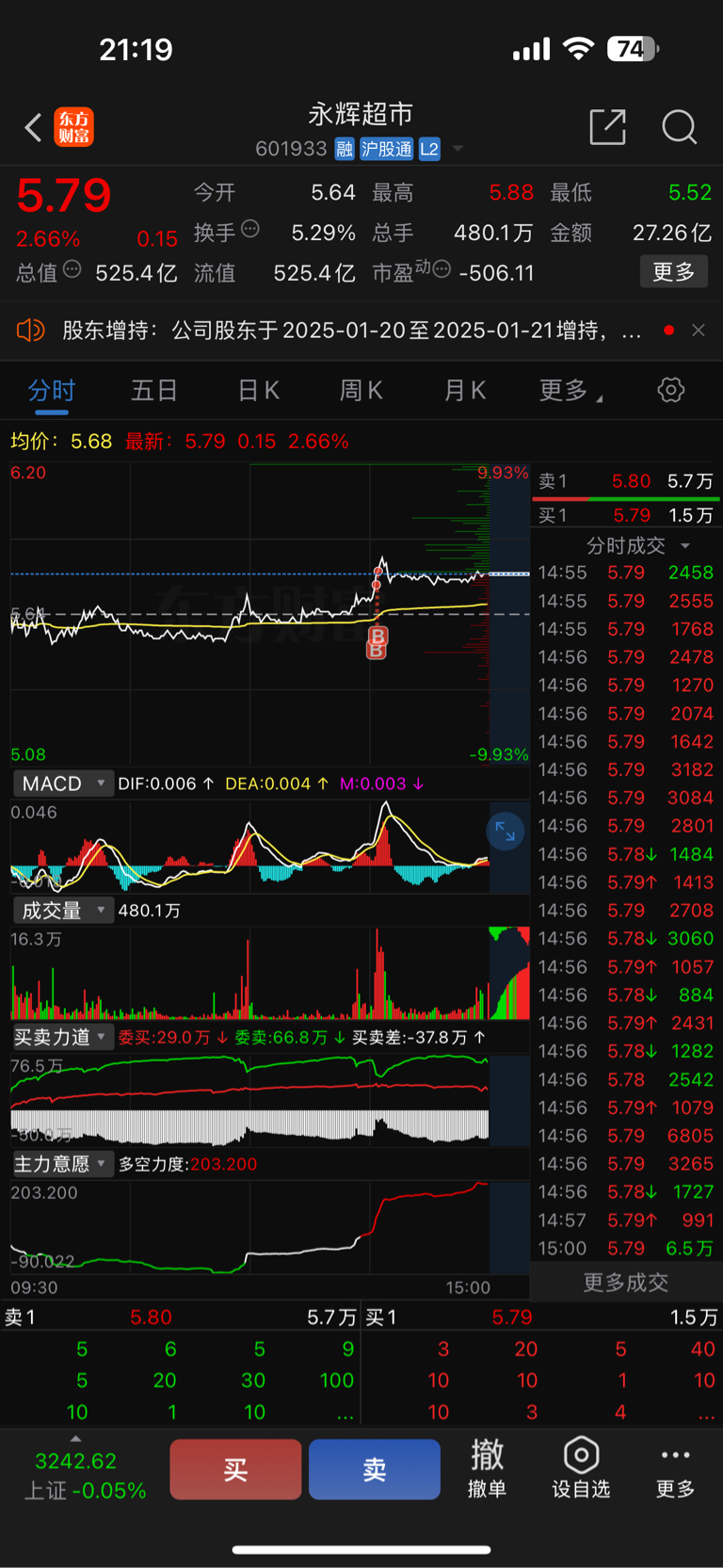Expand the 上证 index bar arrow

(x=76, y=1438)
